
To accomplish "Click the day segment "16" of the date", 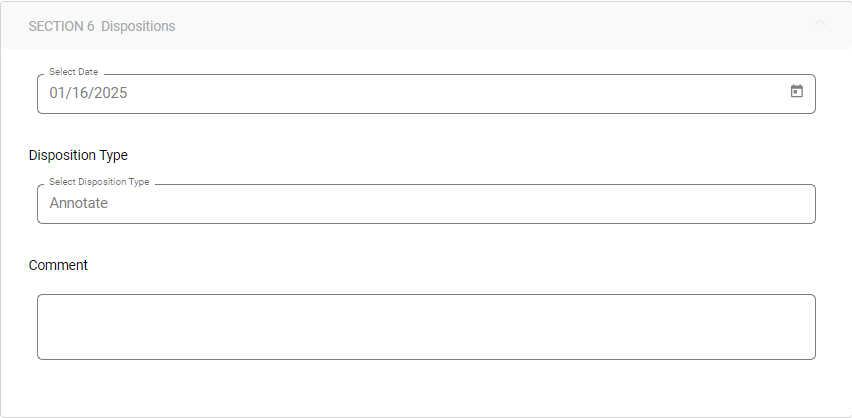I will click(x=79, y=93).
